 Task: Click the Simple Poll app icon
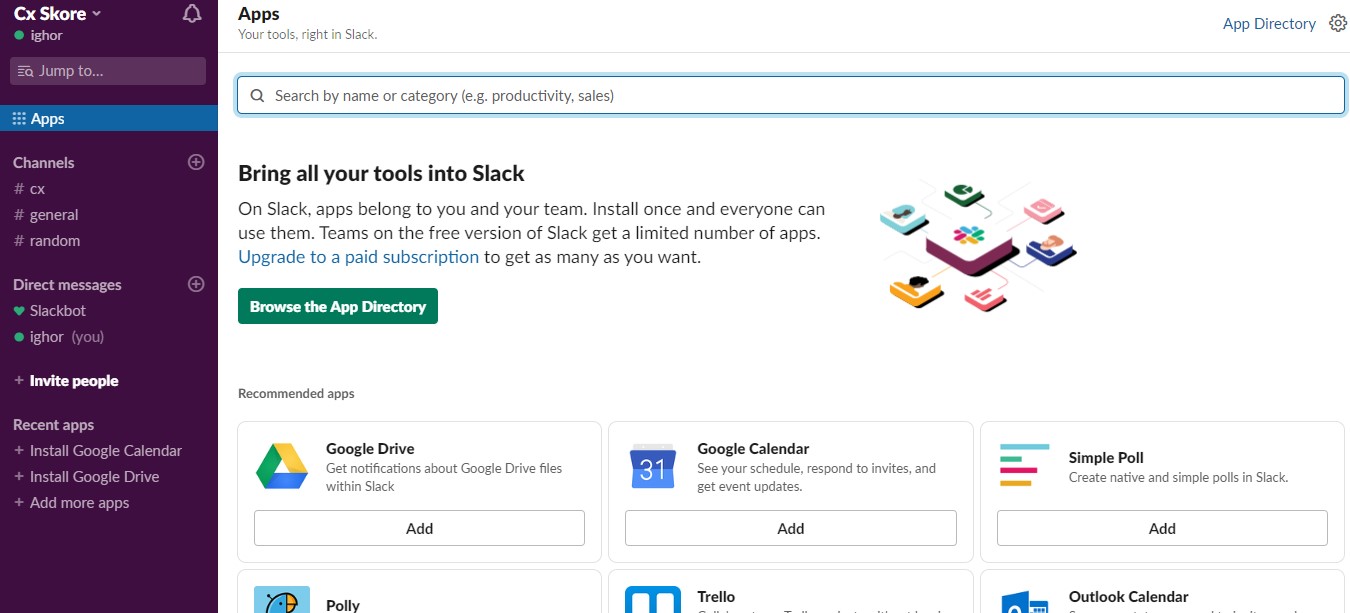pos(1024,465)
